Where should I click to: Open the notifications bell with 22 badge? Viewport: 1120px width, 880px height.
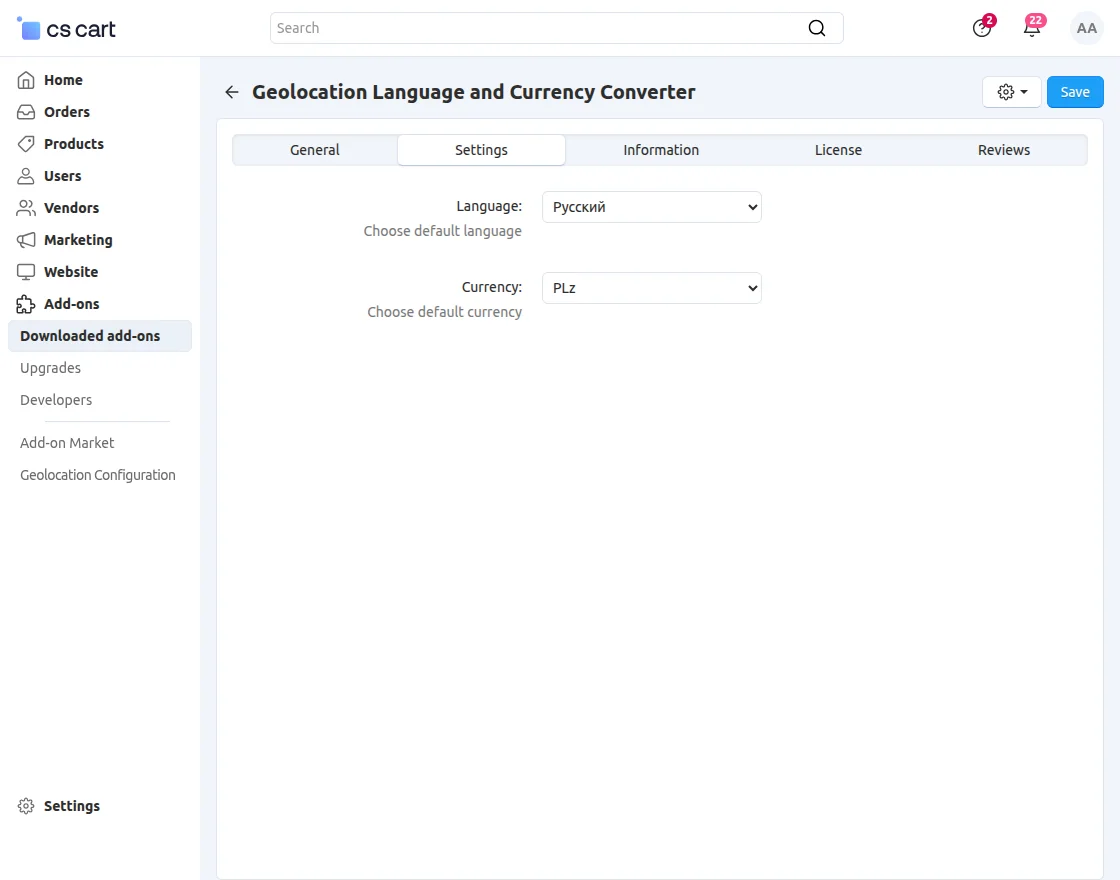(1031, 28)
